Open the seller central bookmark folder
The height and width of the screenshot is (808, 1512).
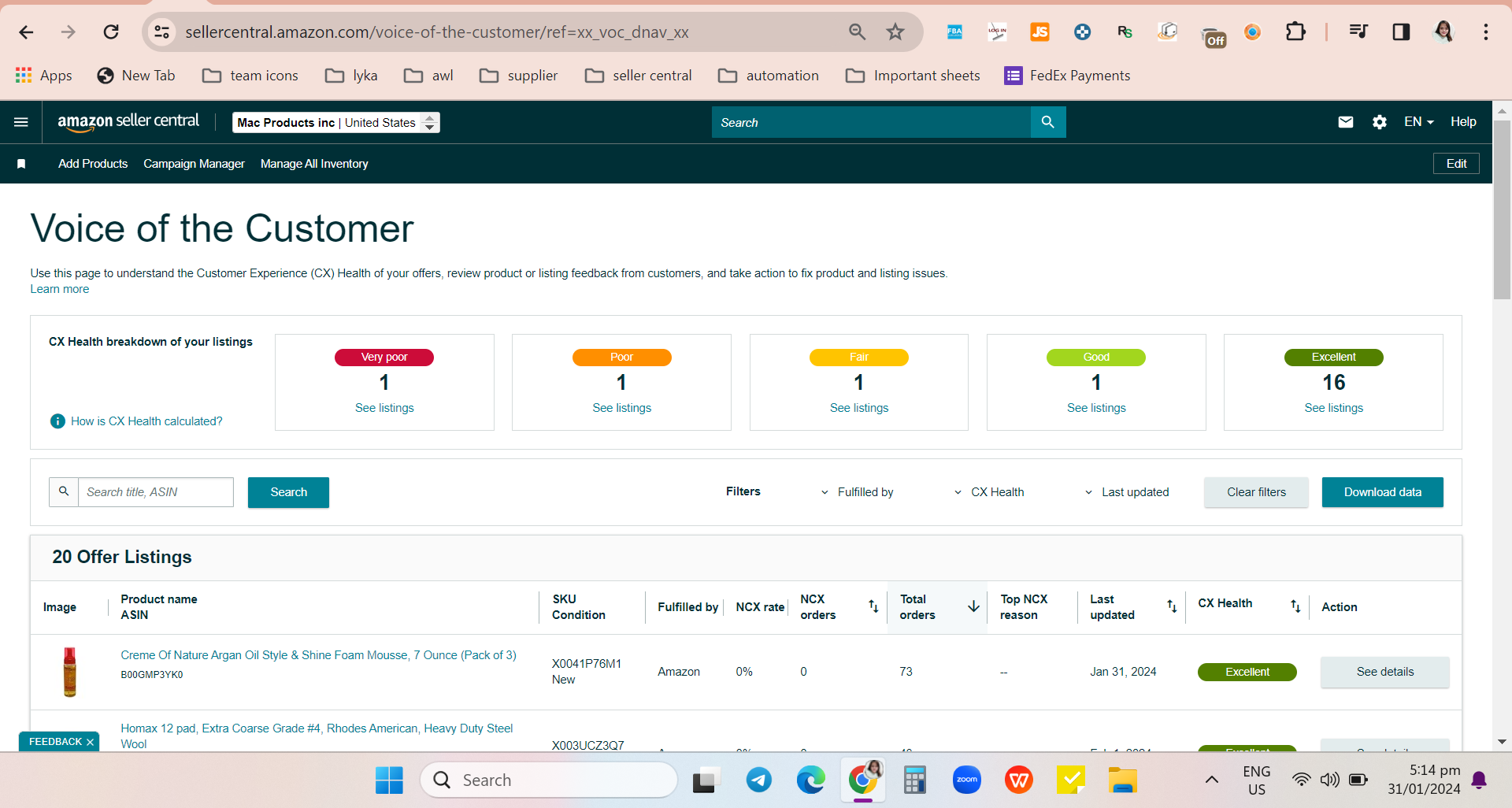[639, 76]
